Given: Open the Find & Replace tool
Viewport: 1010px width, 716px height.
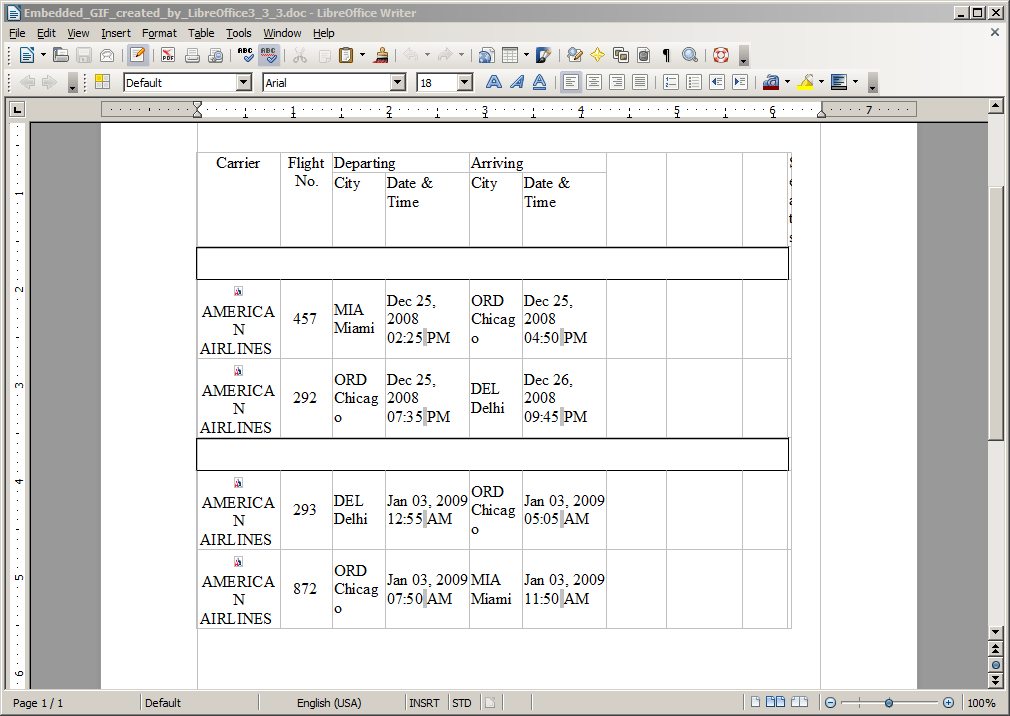Looking at the screenshot, I should (x=574, y=55).
